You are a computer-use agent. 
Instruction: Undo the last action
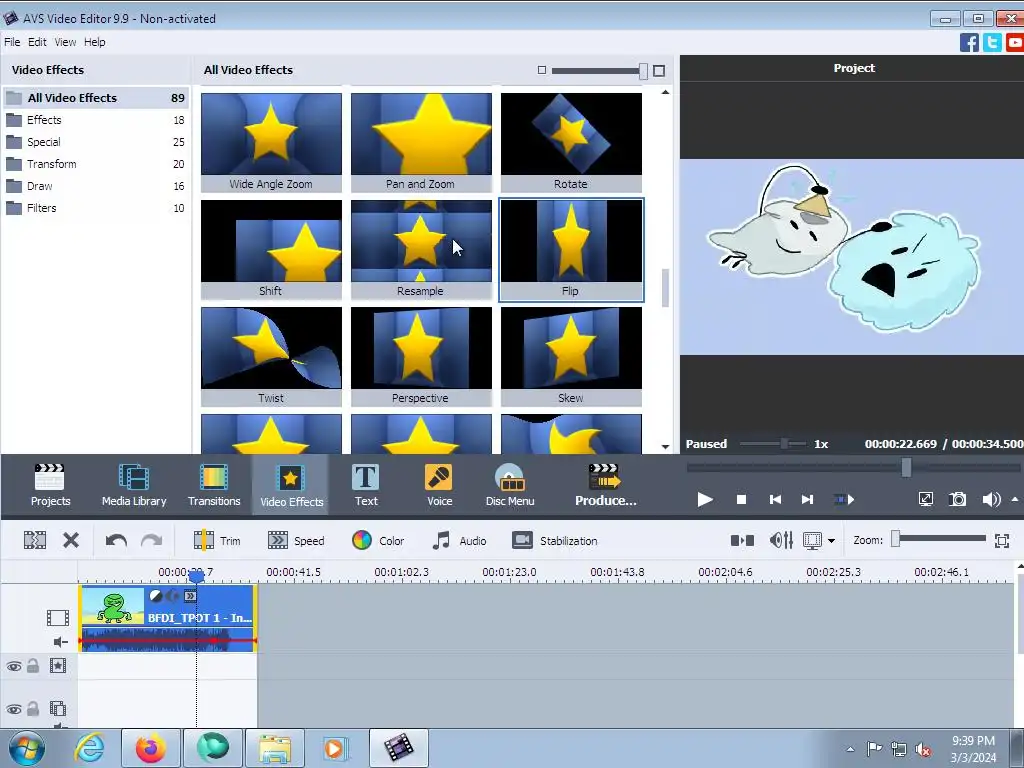(x=116, y=540)
